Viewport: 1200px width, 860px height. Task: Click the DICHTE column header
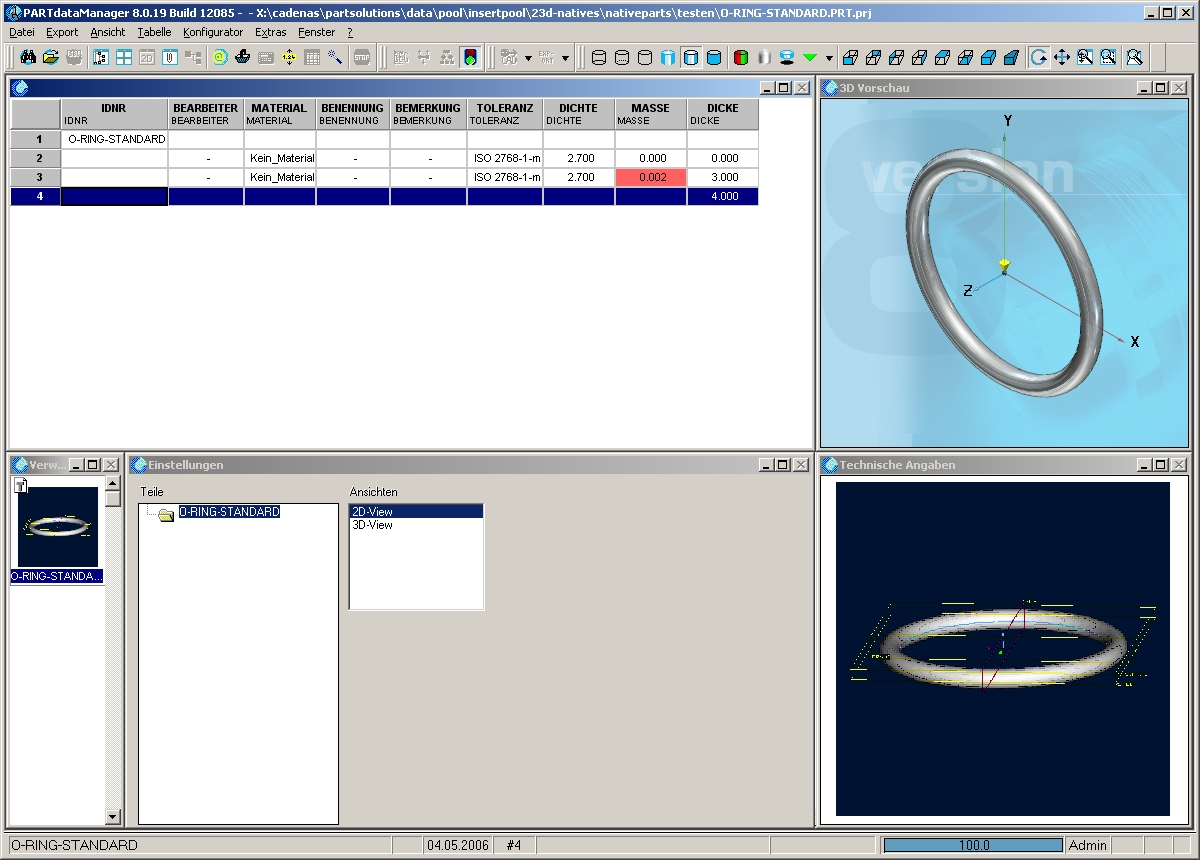tap(579, 114)
